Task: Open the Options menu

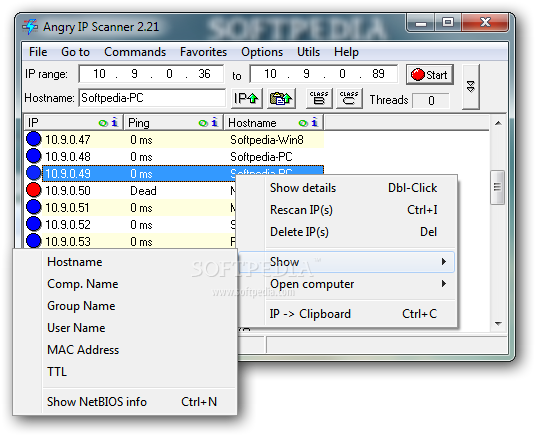Action: click(262, 52)
